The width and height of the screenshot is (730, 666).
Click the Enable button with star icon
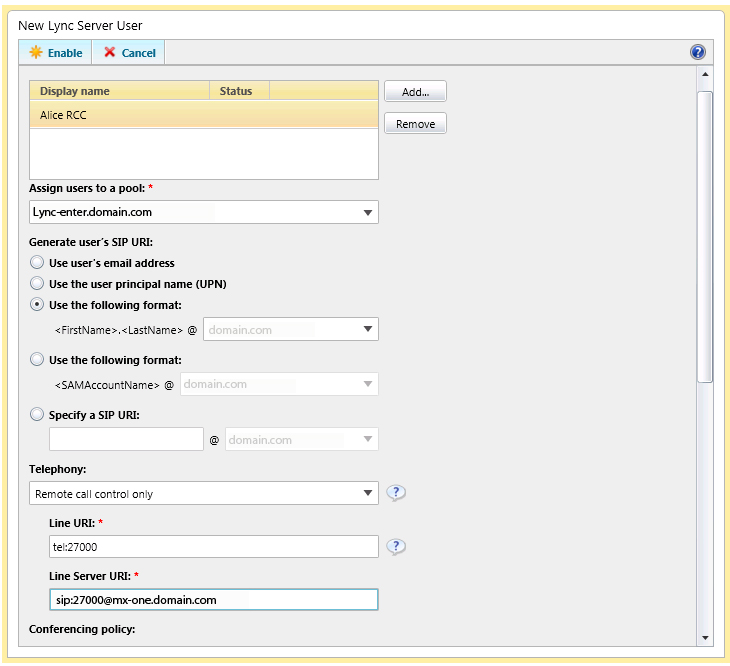tap(56, 53)
